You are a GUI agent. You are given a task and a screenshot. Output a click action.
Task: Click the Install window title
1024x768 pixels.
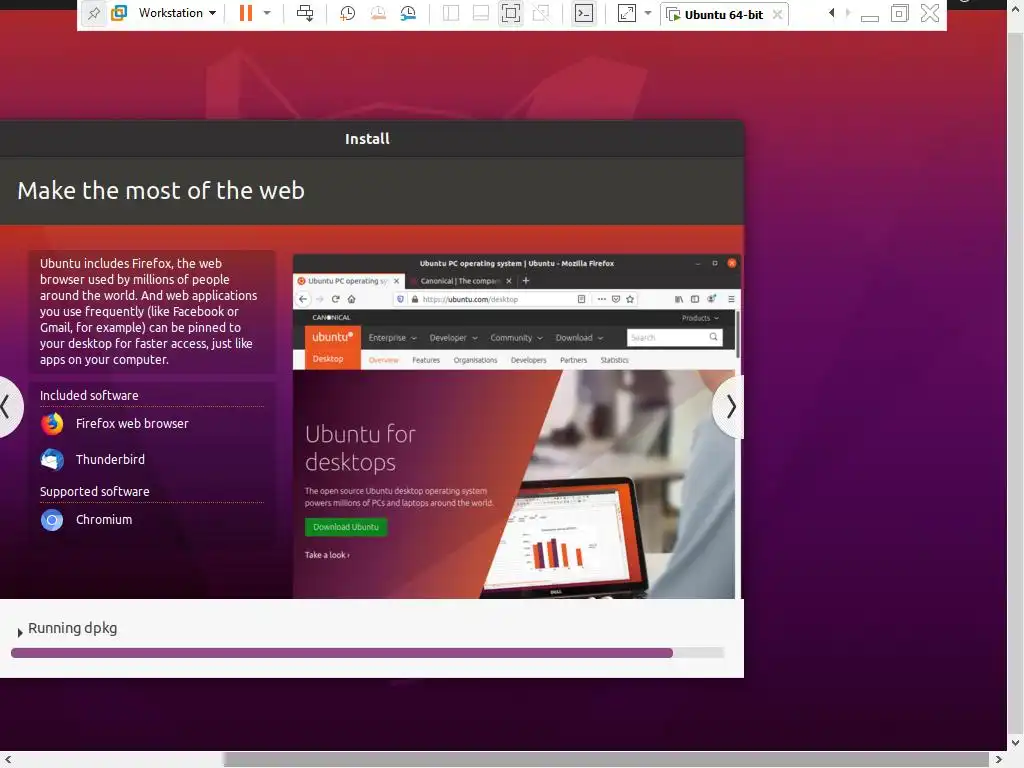(x=367, y=138)
